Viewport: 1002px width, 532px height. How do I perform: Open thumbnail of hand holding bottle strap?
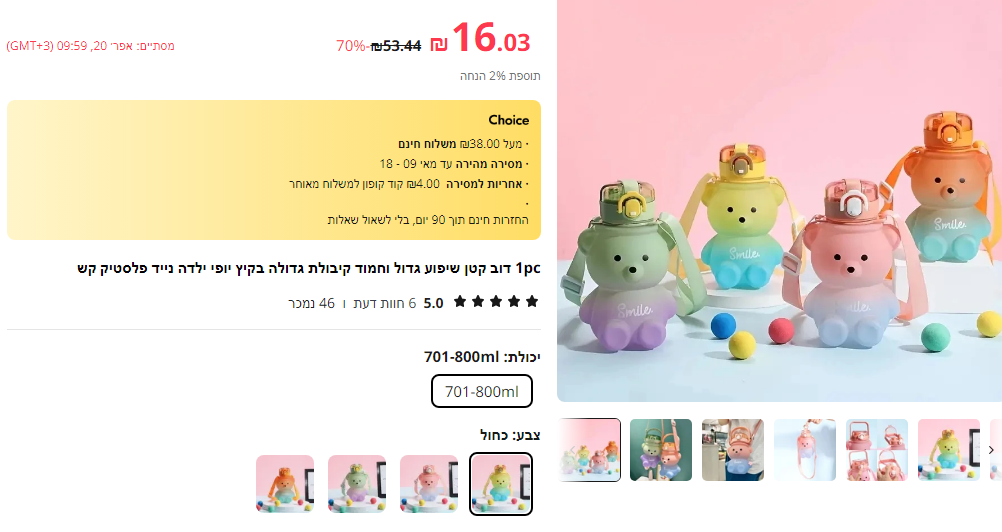pyautogui.click(x=805, y=450)
